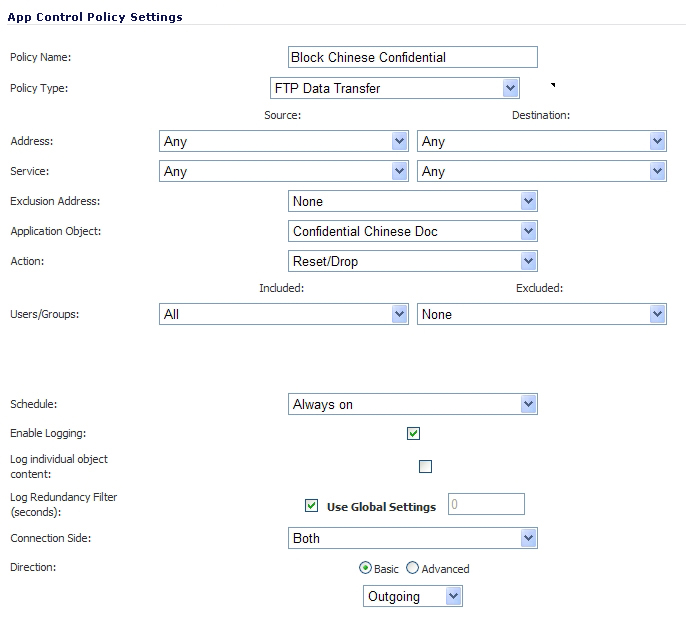This screenshot has height=624, width=686.
Task: Expand the Excluded Users/Groups dropdown
Action: click(542, 314)
